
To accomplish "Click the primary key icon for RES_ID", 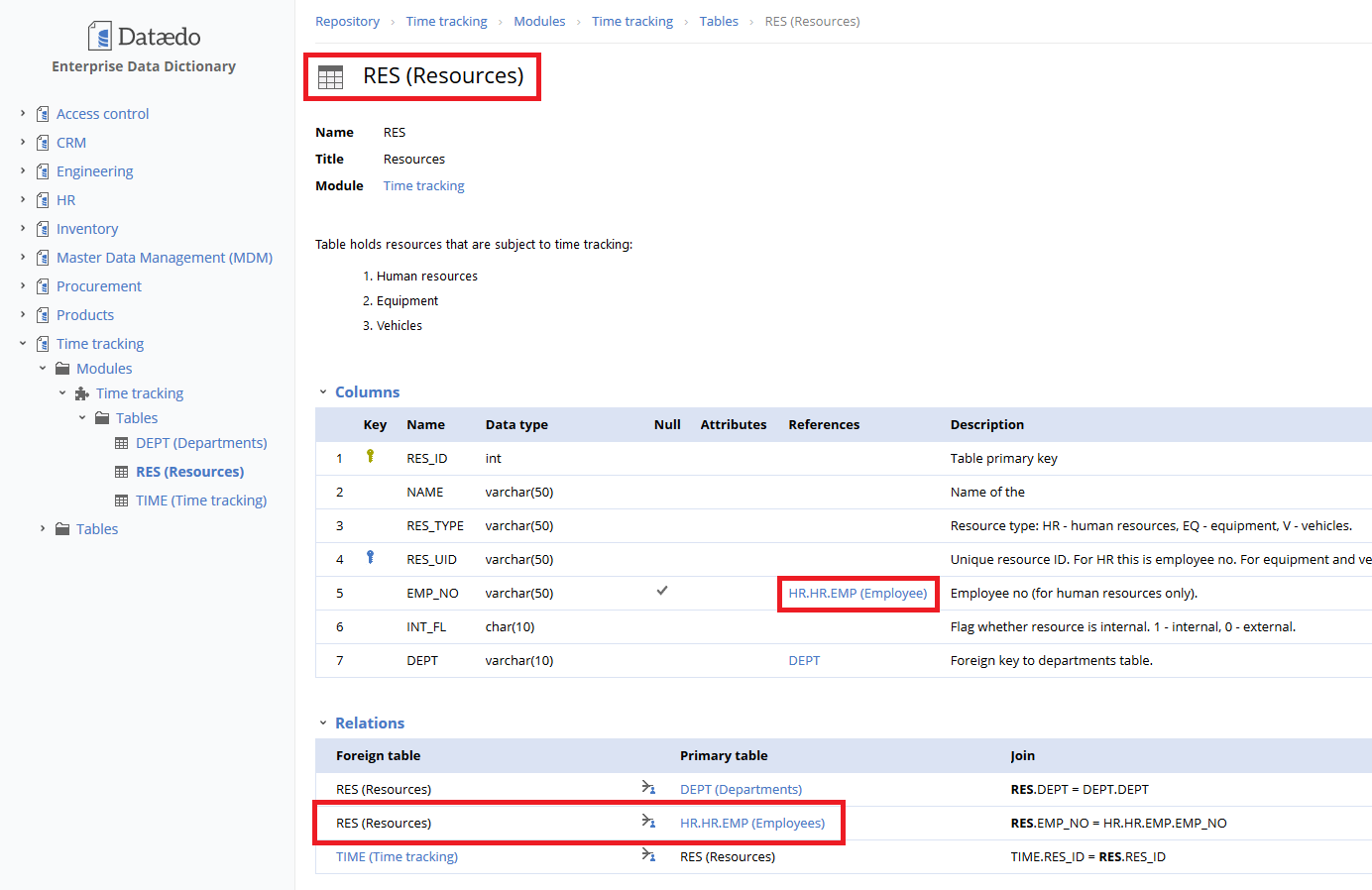I will click(371, 456).
